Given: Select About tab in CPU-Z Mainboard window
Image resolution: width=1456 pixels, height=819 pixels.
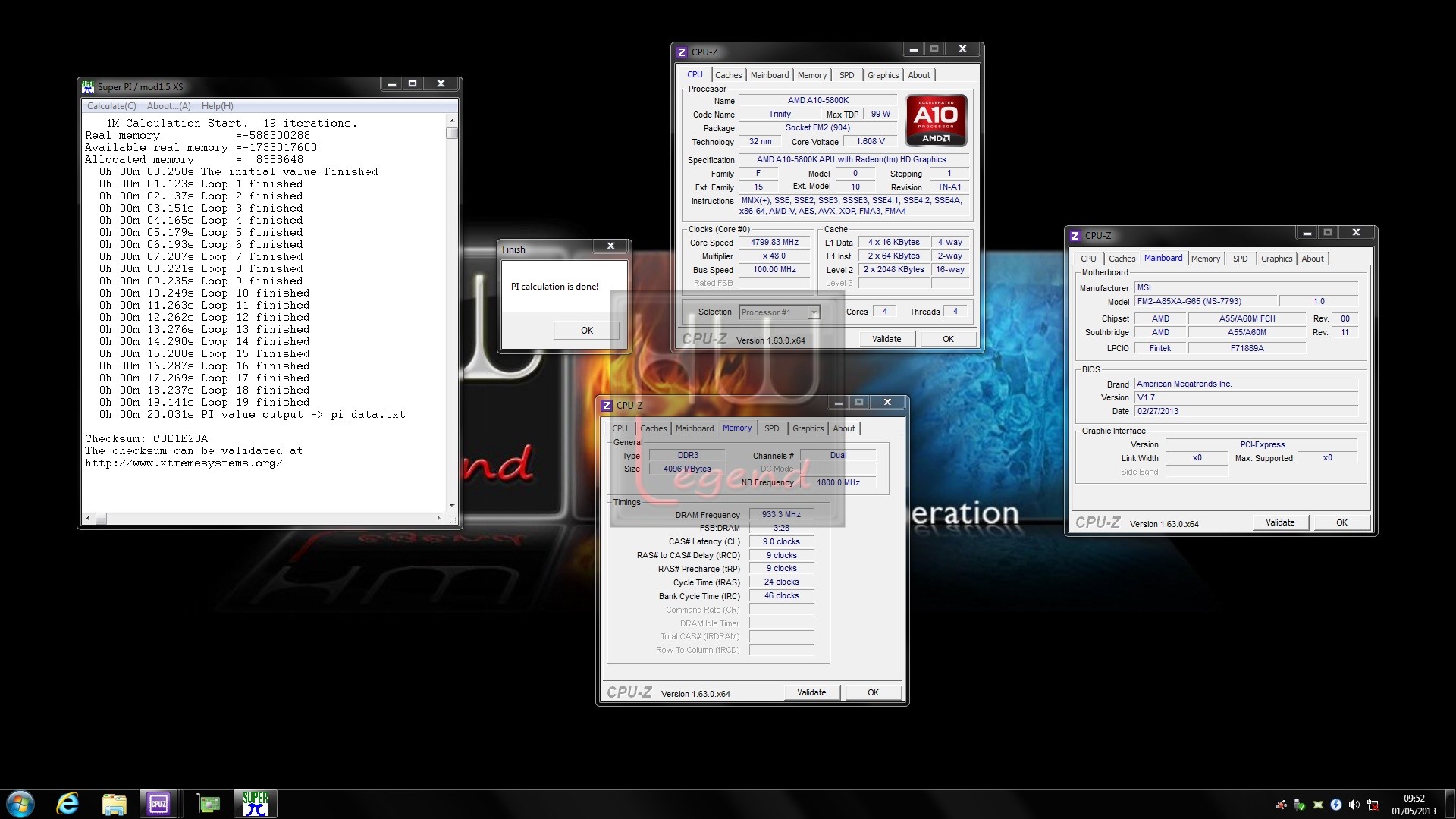Looking at the screenshot, I should [x=1313, y=259].
